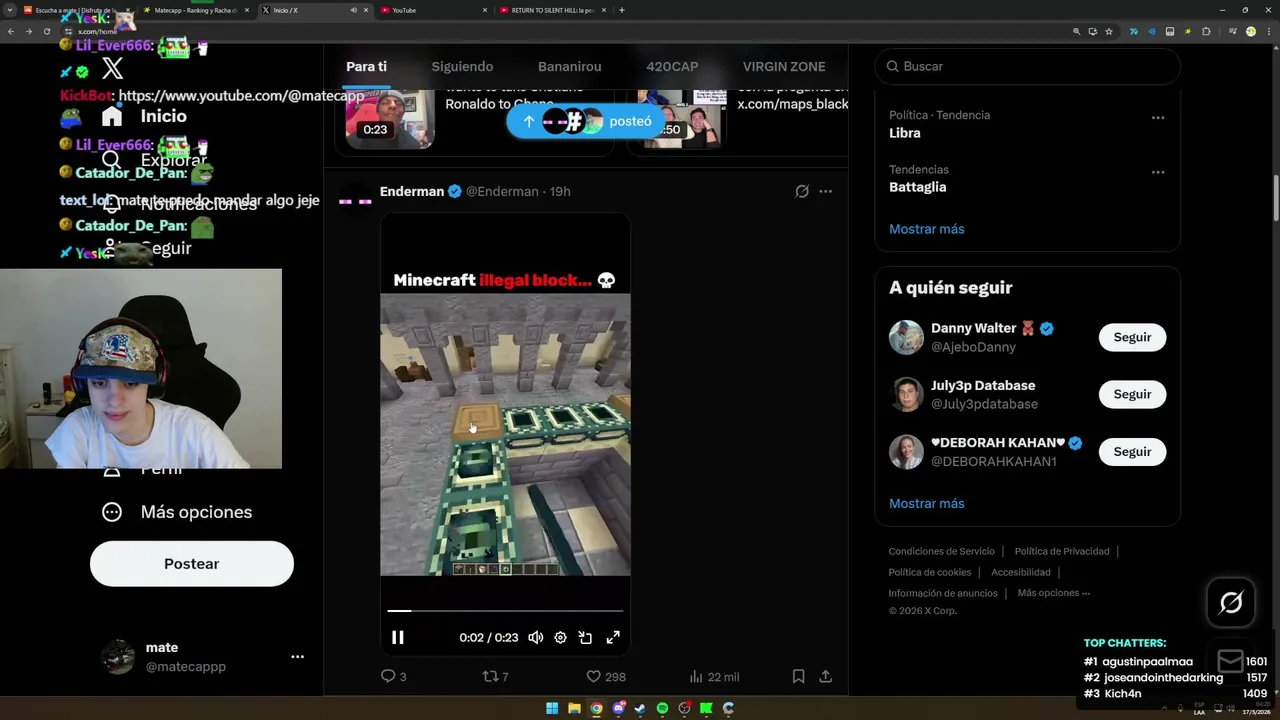1280x720 pixels.
Task: Go to Inicio in the sidebar
Action: (x=144, y=116)
